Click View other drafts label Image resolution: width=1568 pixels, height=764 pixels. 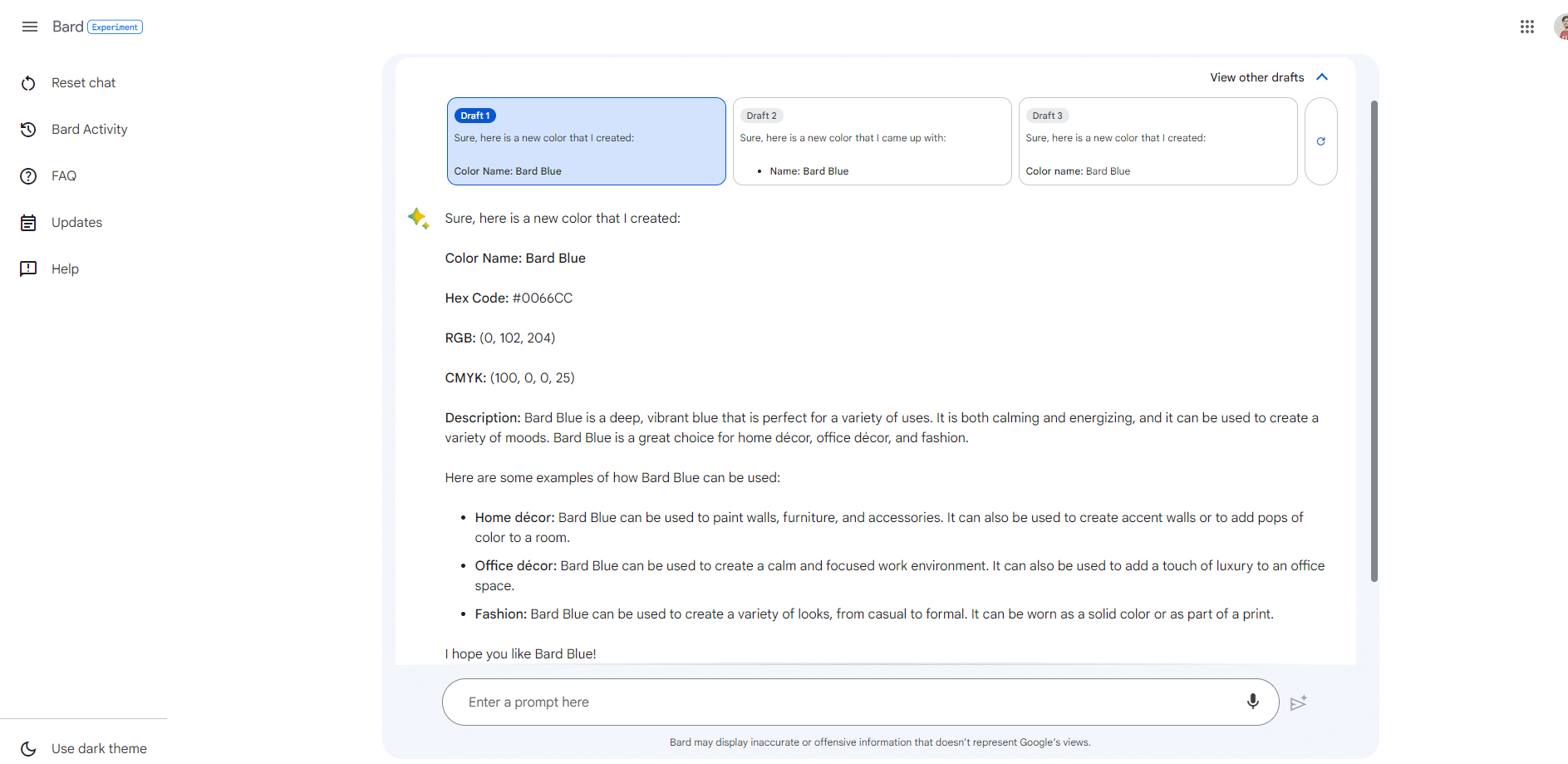point(1257,77)
